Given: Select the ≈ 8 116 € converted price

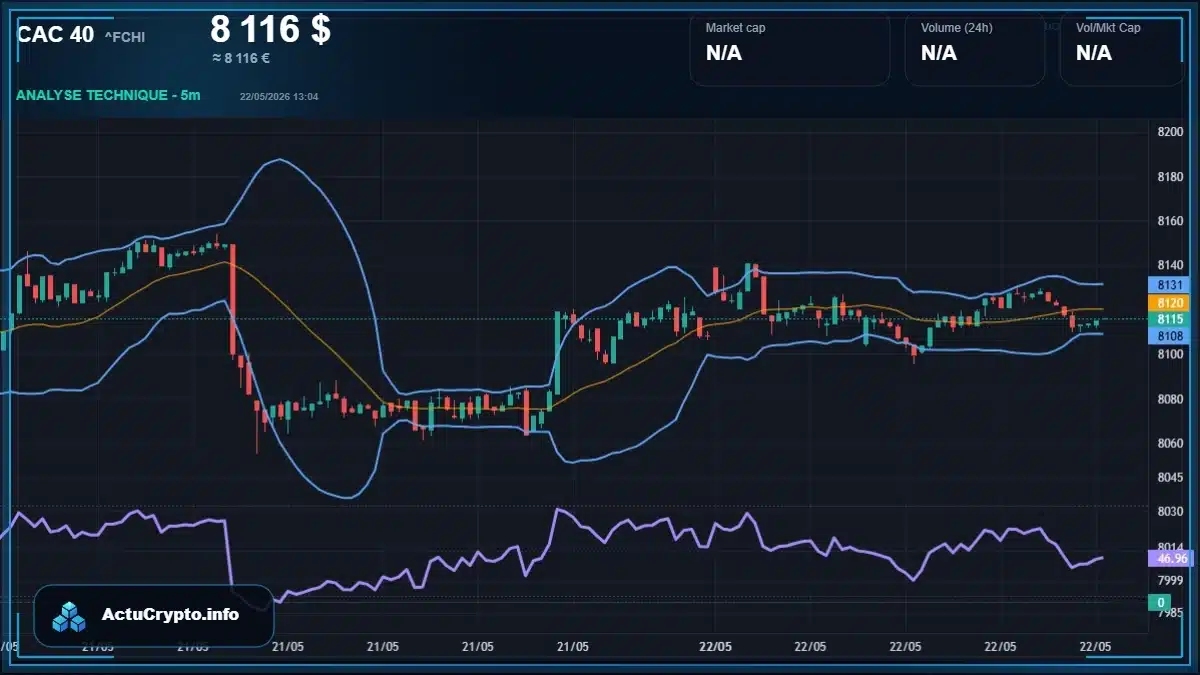Looking at the screenshot, I should pyautogui.click(x=241, y=58).
